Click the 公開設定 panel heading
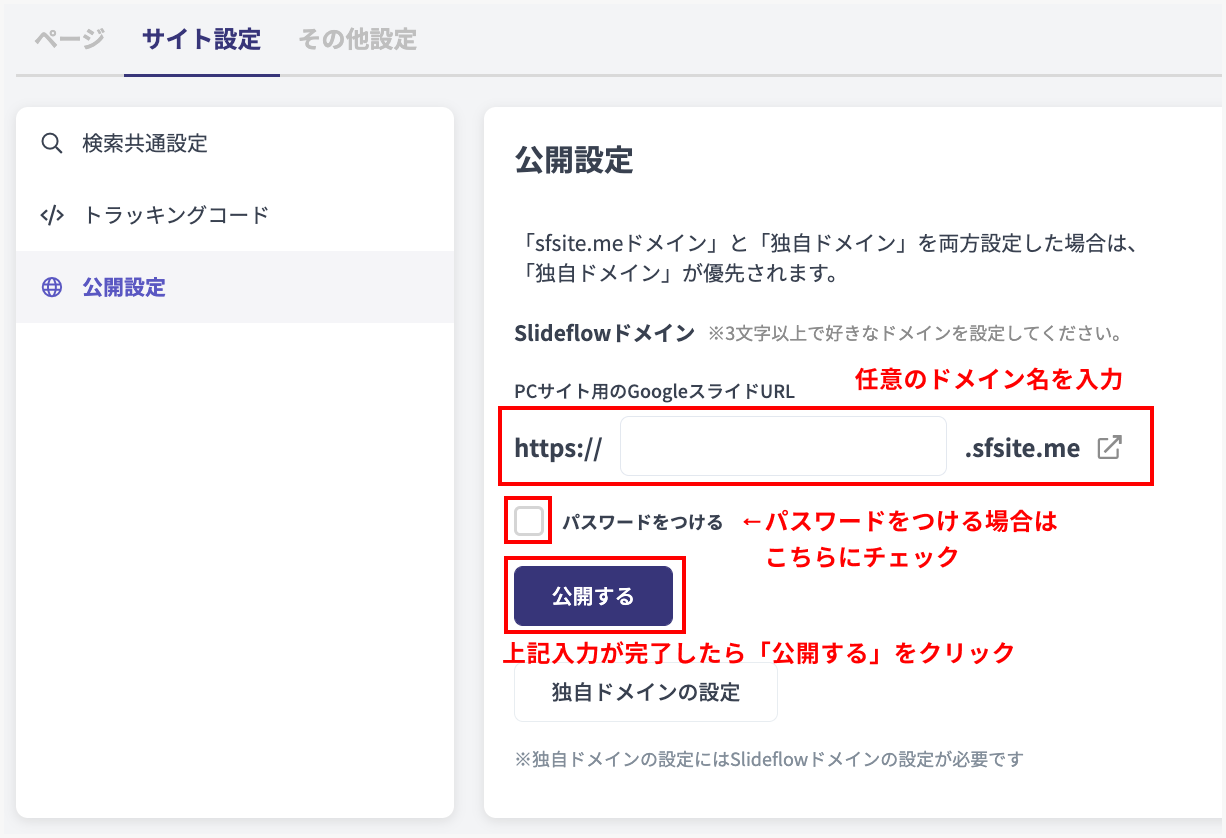 [574, 160]
